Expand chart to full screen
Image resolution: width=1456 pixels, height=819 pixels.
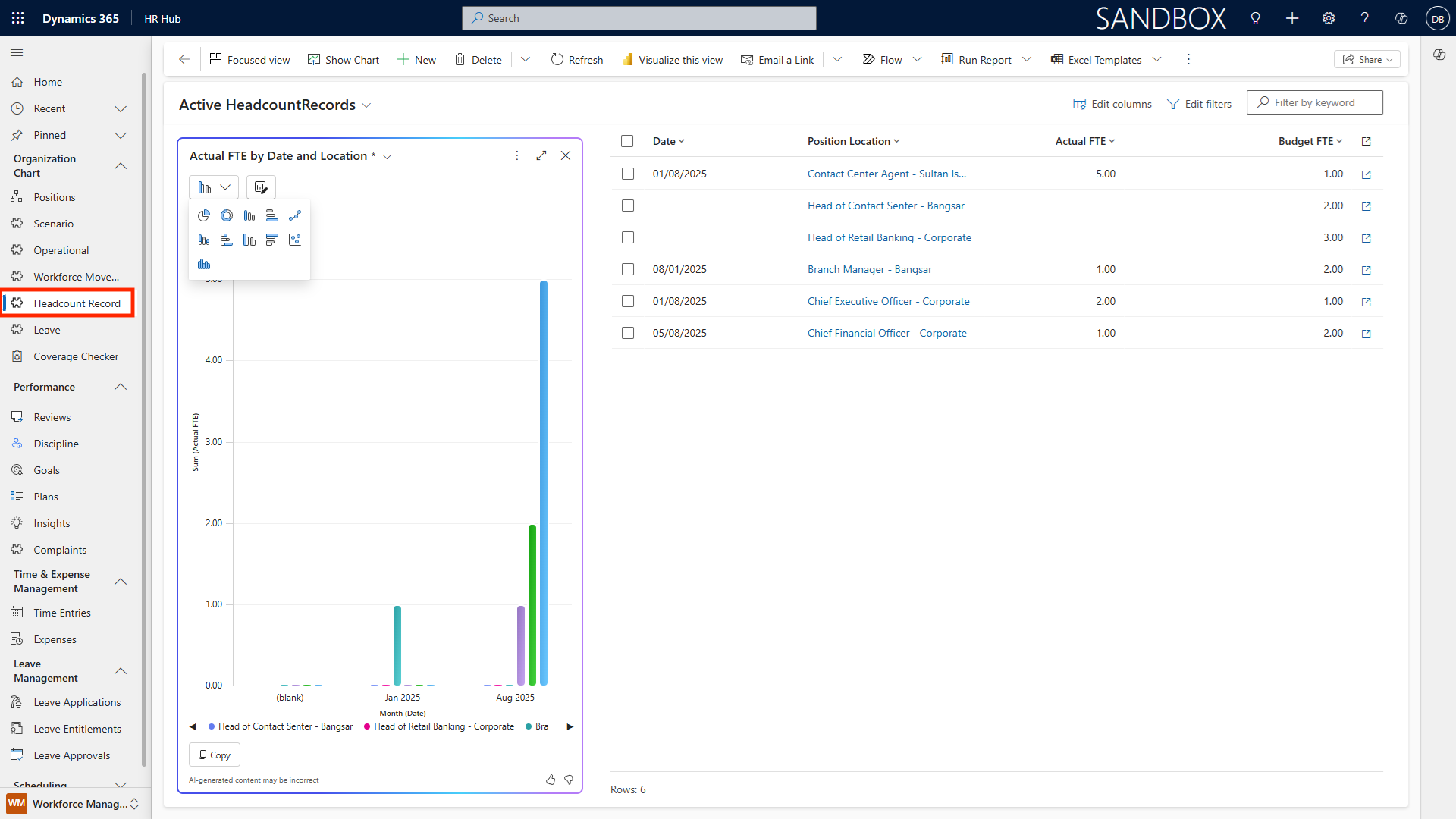(x=541, y=155)
